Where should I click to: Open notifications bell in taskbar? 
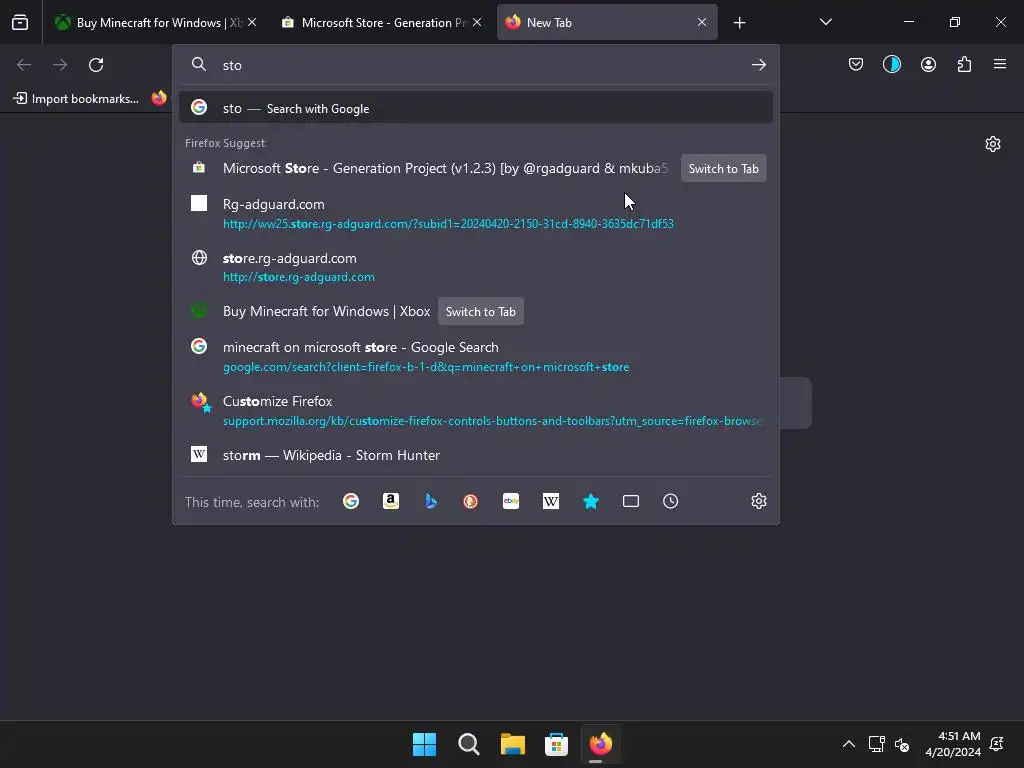997,744
